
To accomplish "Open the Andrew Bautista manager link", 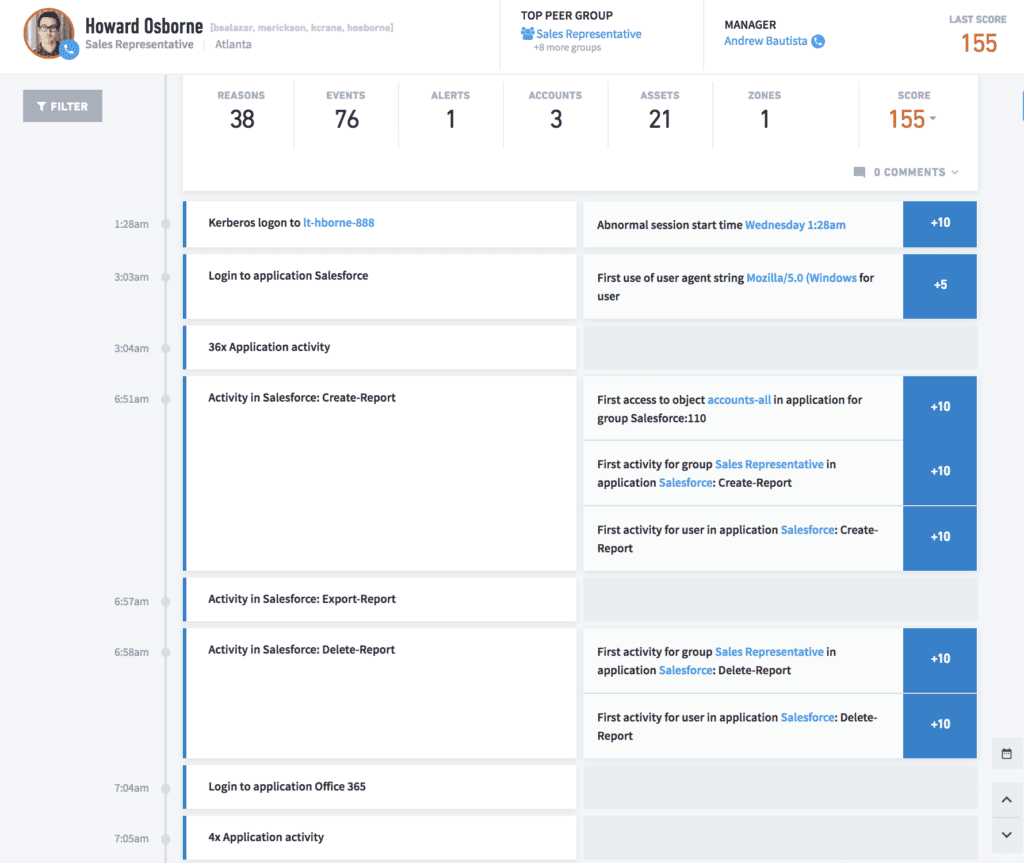I will point(766,42).
